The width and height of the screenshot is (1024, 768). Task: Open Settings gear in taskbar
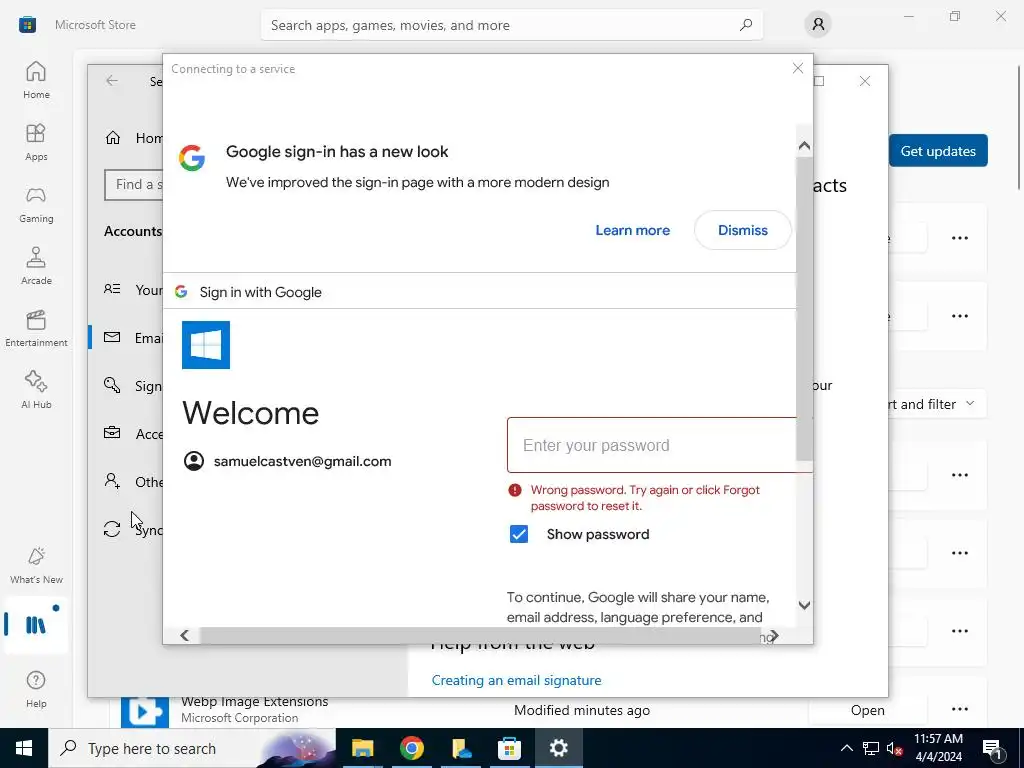(558, 748)
